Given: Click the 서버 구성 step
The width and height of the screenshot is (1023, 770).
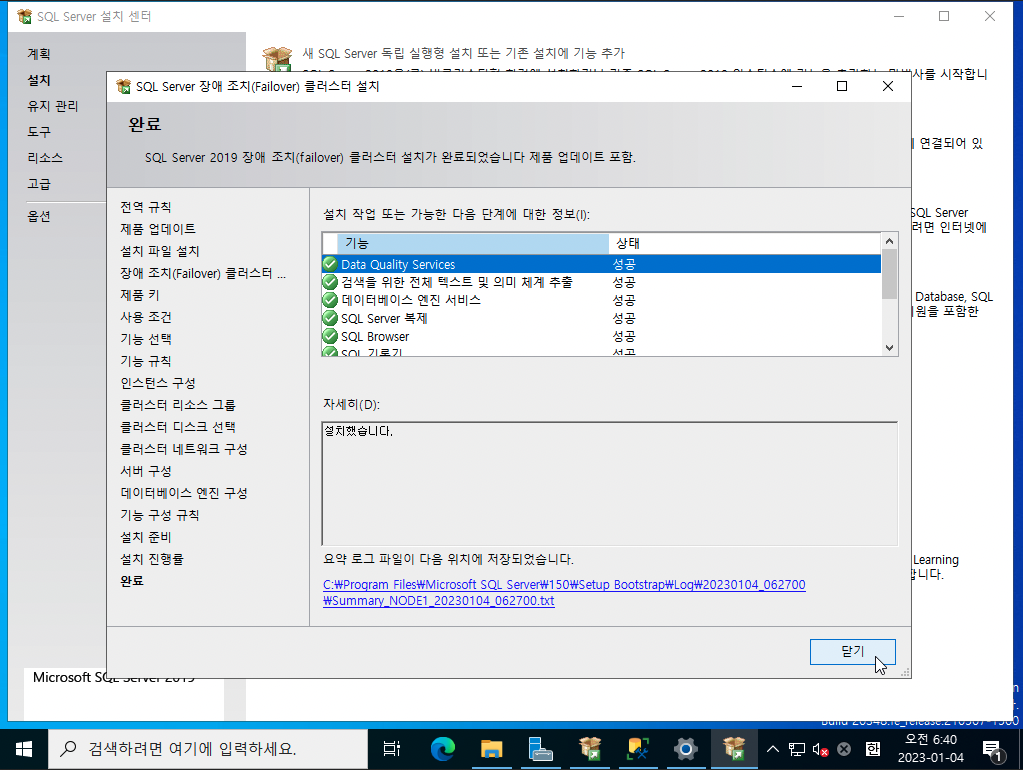Looking at the screenshot, I should tap(145, 471).
